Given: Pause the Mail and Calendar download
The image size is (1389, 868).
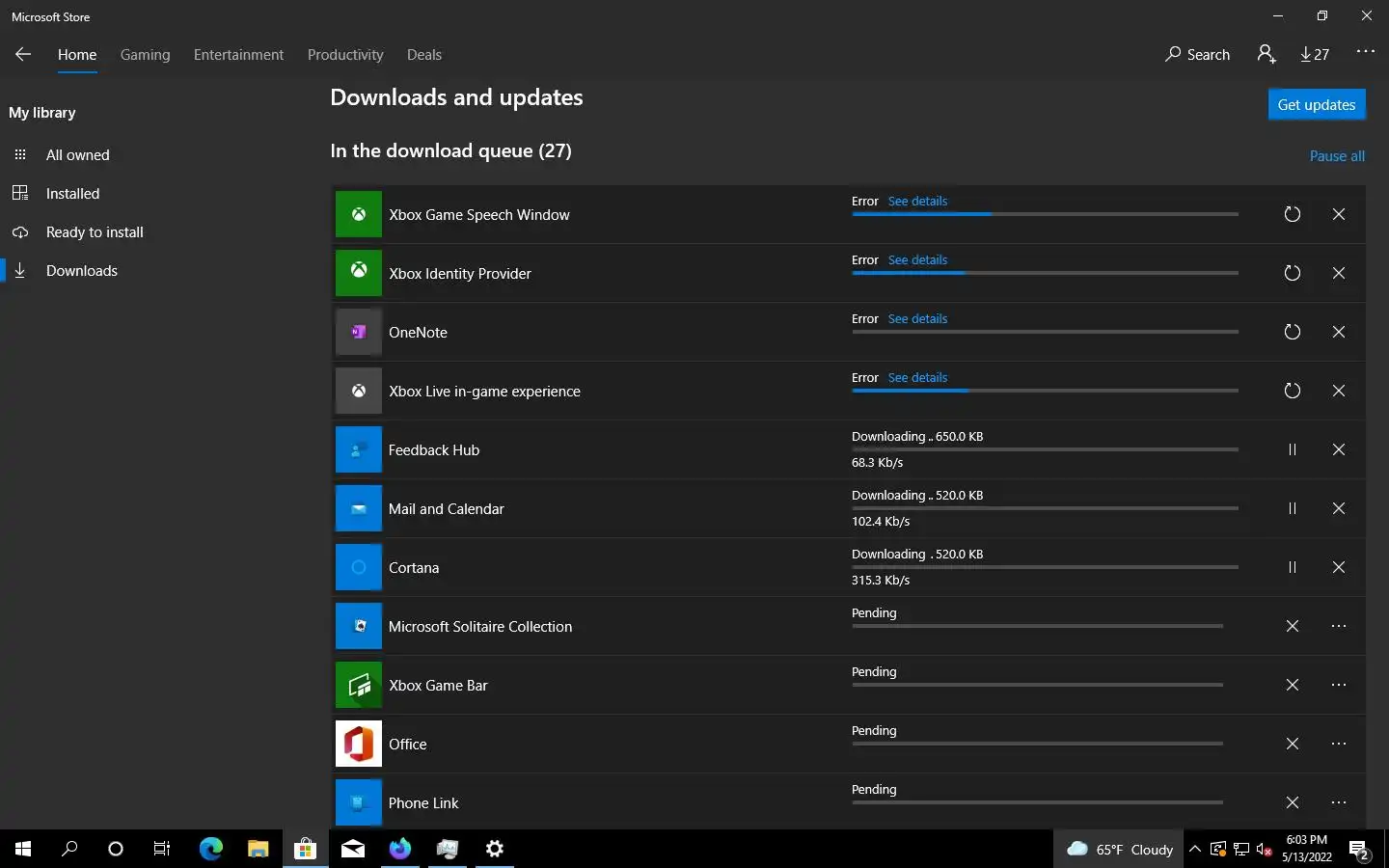Looking at the screenshot, I should (1293, 508).
